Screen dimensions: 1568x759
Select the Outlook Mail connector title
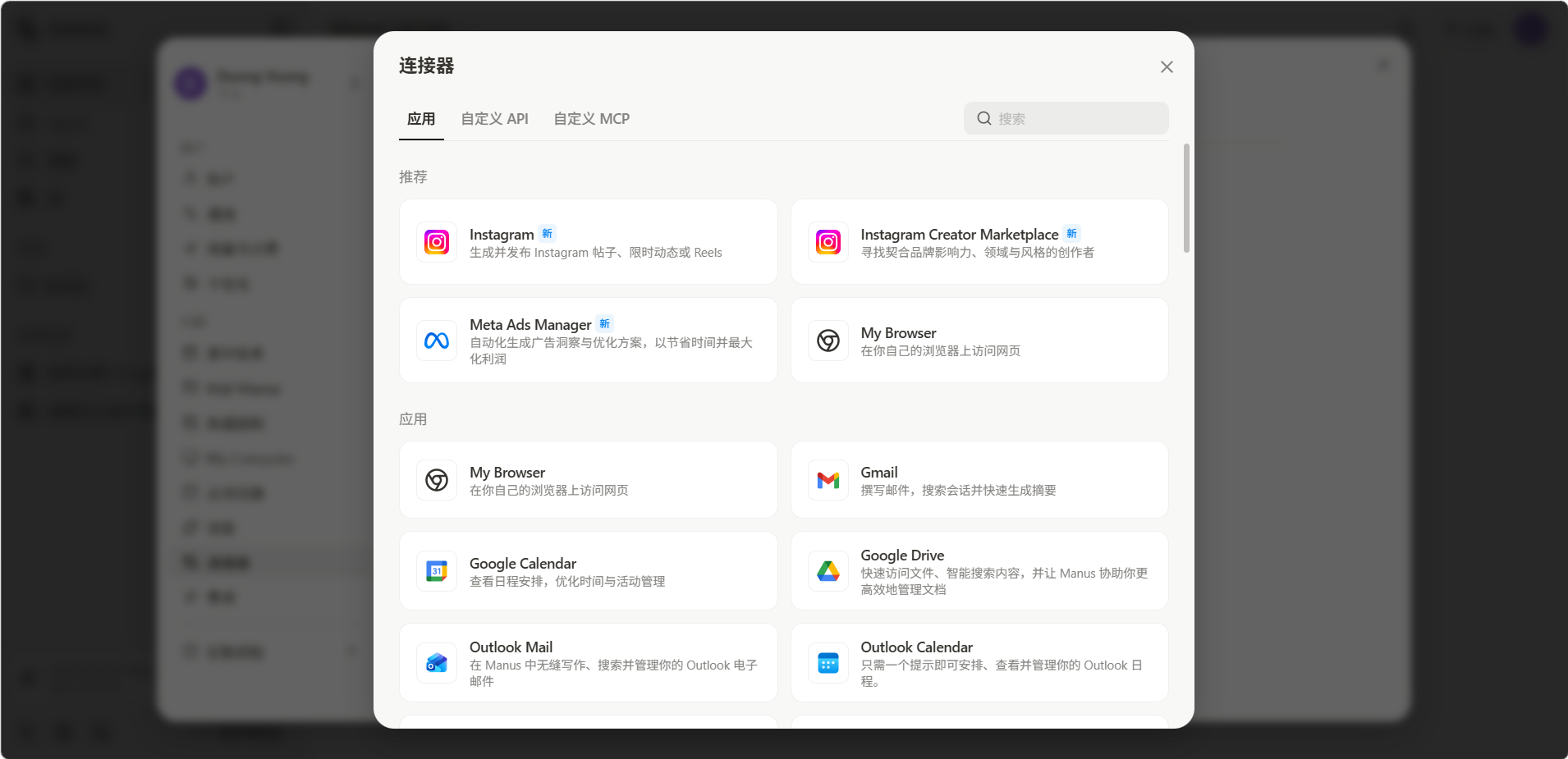pos(511,647)
